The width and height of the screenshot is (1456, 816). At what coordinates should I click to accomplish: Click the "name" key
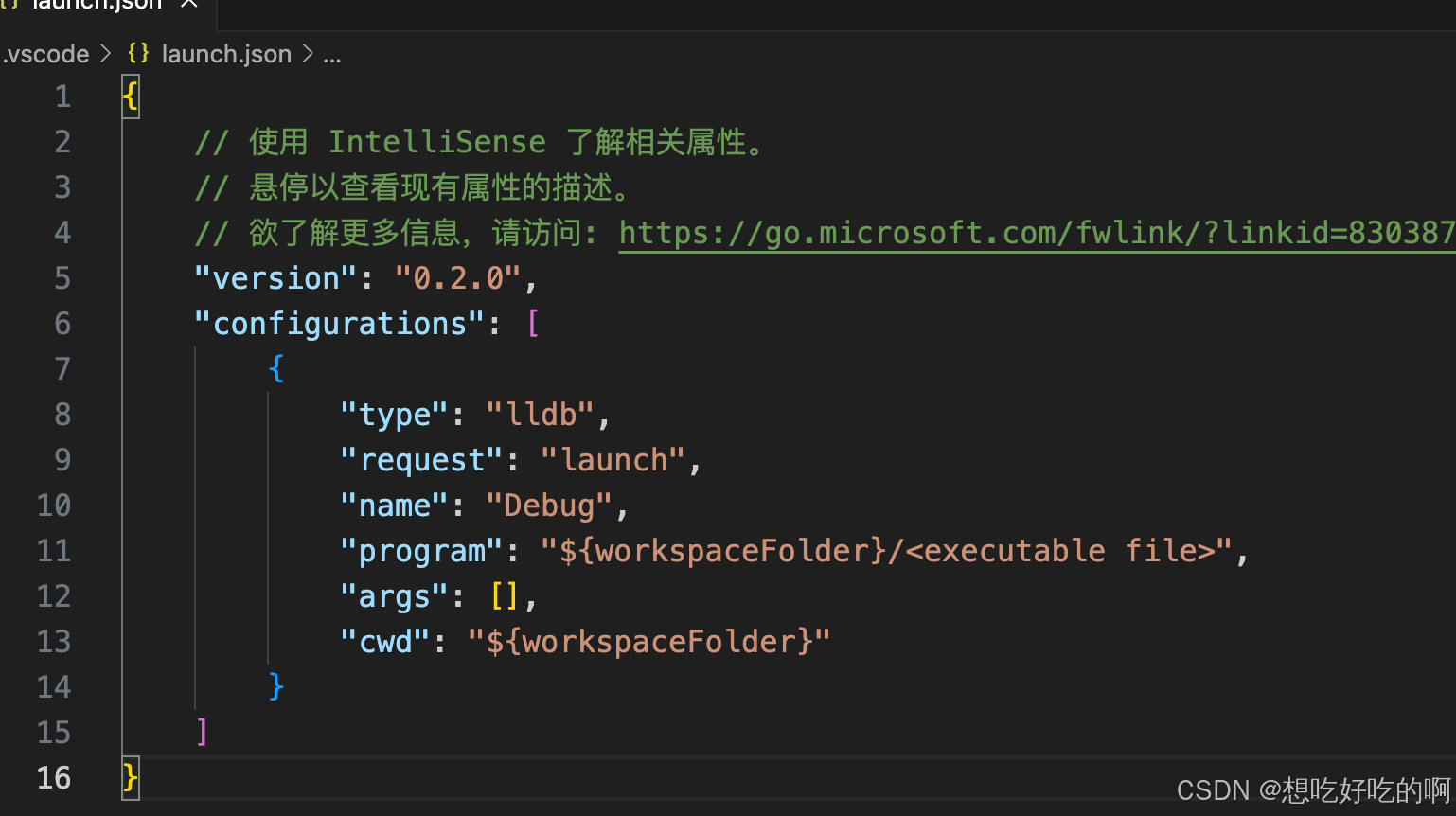[394, 506]
